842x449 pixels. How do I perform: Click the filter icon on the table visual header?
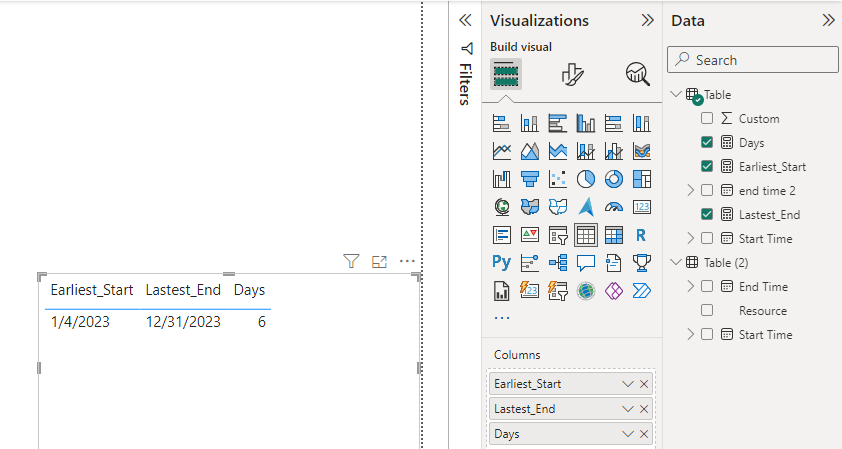(x=351, y=262)
